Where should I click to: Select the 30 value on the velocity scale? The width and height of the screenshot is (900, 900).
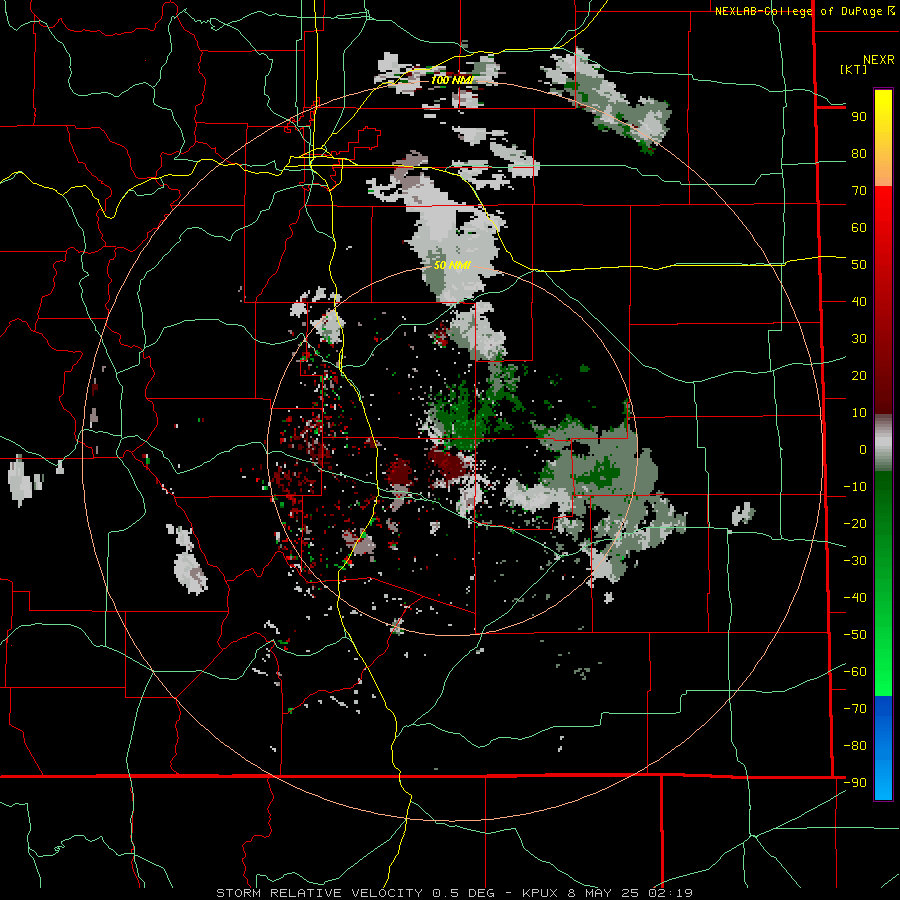coord(859,339)
